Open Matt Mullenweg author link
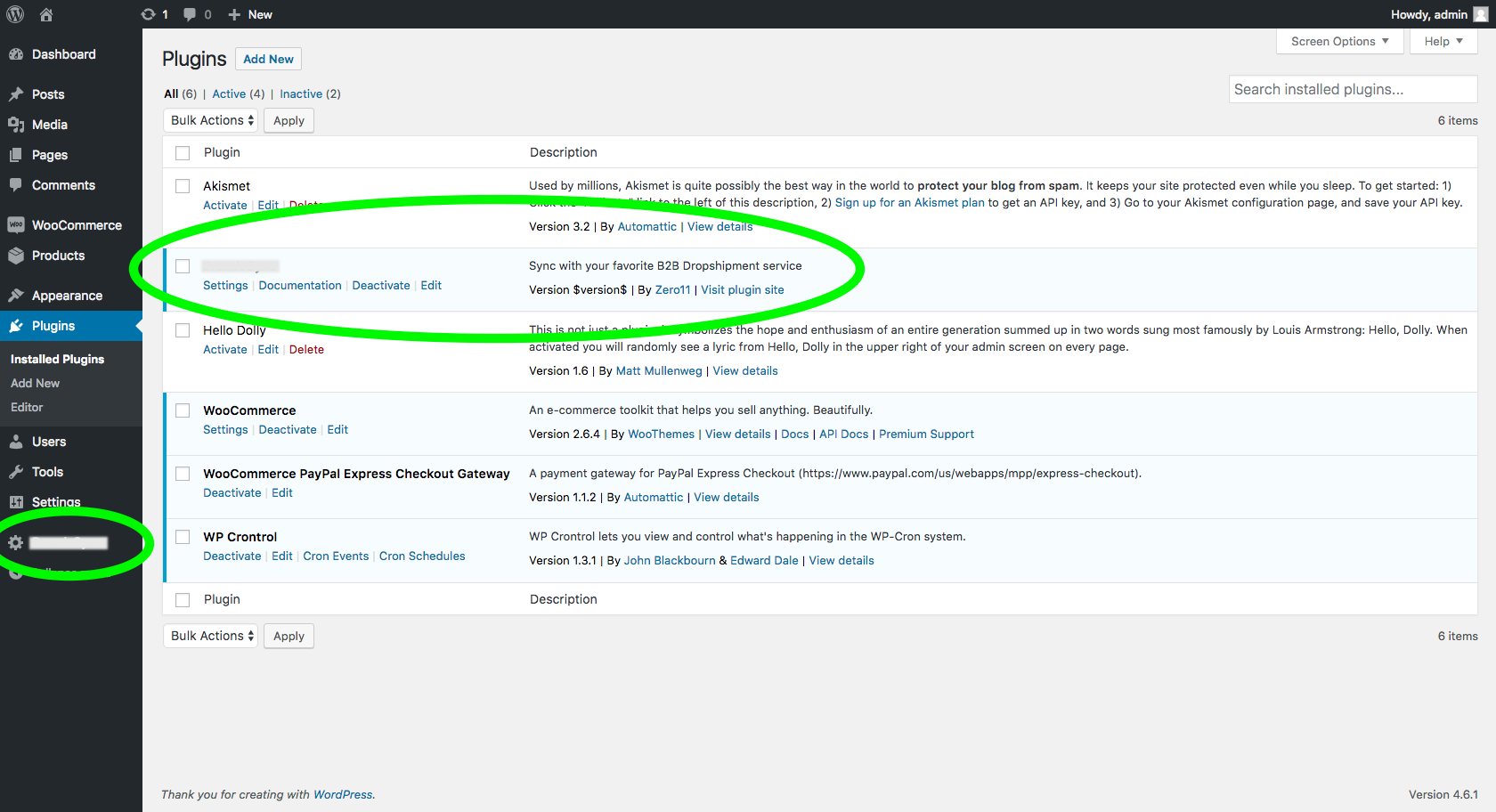Viewport: 1496px width, 812px height. pos(659,370)
